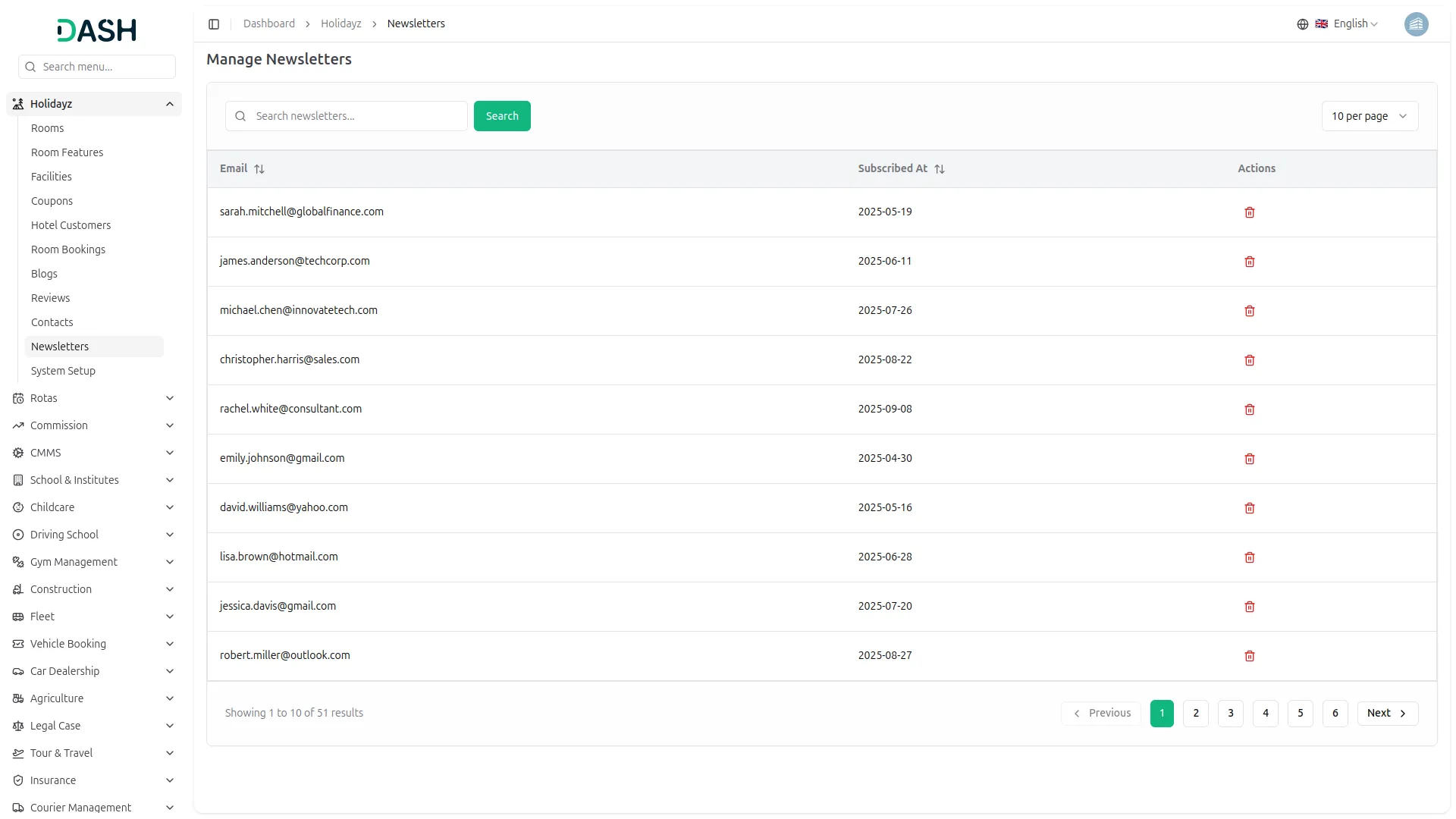Remove robert.miller@outlook.com using trash icon
The image size is (1456, 819).
point(1249,656)
